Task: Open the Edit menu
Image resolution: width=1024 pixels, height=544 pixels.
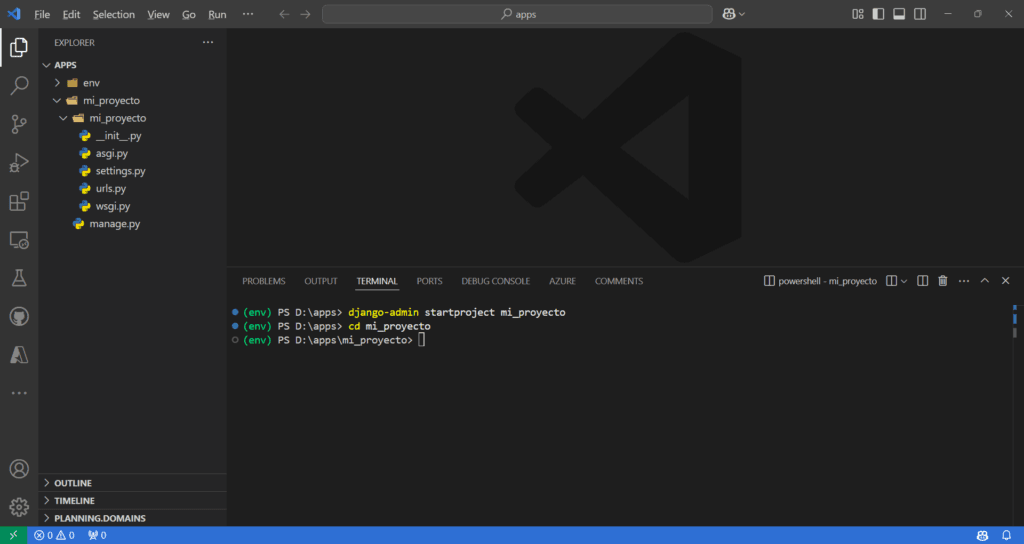Action: (x=71, y=14)
